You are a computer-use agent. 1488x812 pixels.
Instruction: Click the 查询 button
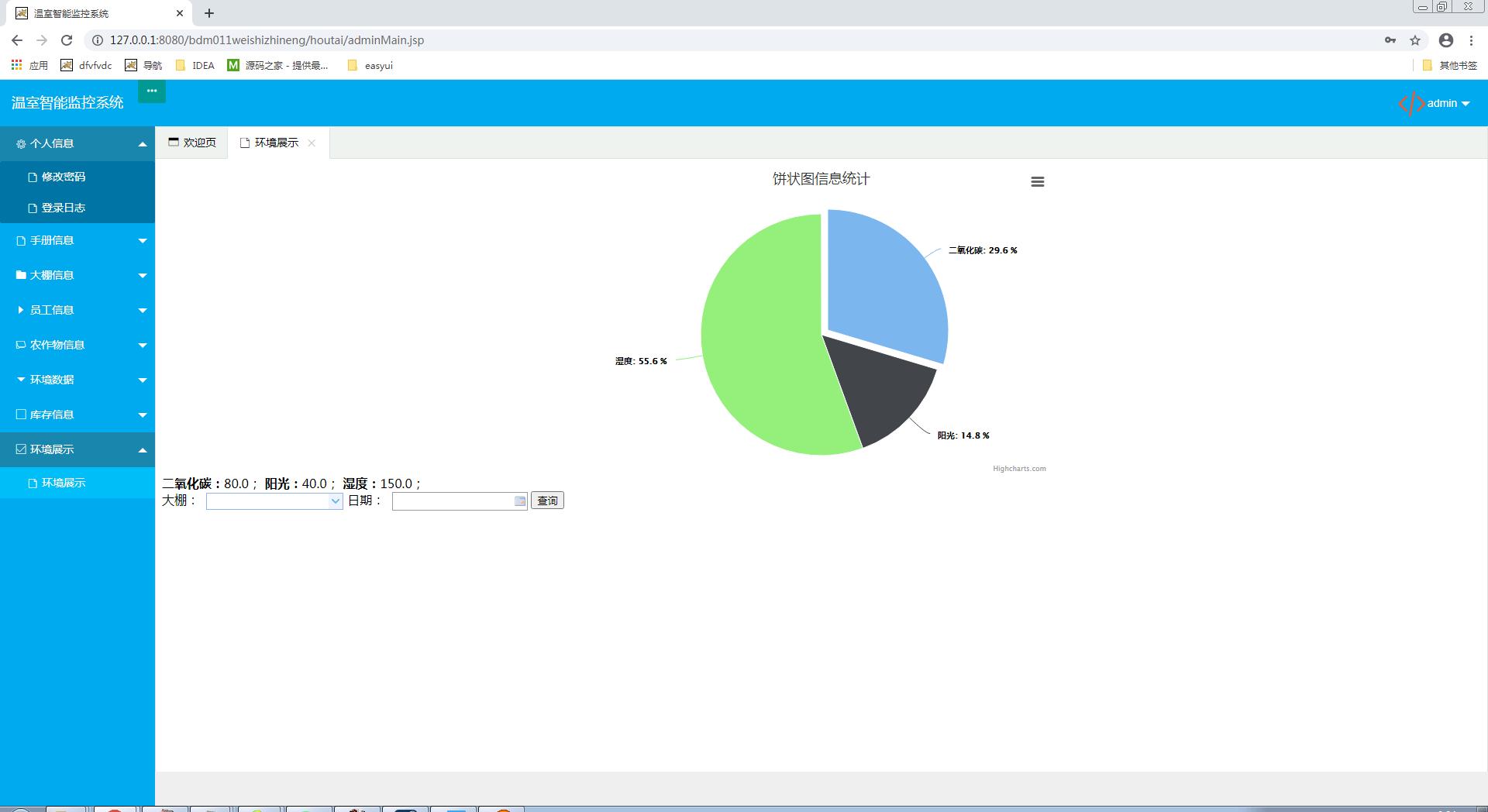(547, 501)
